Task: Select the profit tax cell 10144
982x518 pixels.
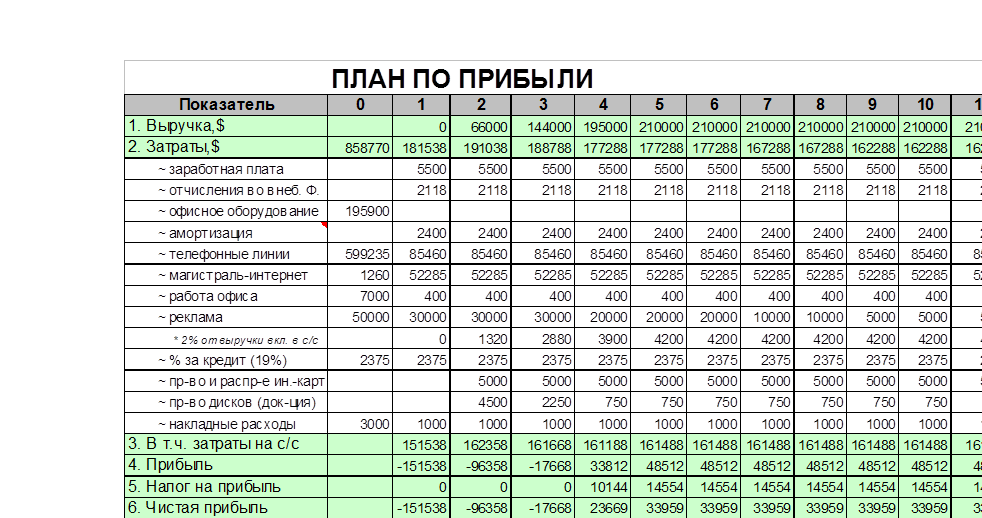Action: pyautogui.click(x=602, y=487)
